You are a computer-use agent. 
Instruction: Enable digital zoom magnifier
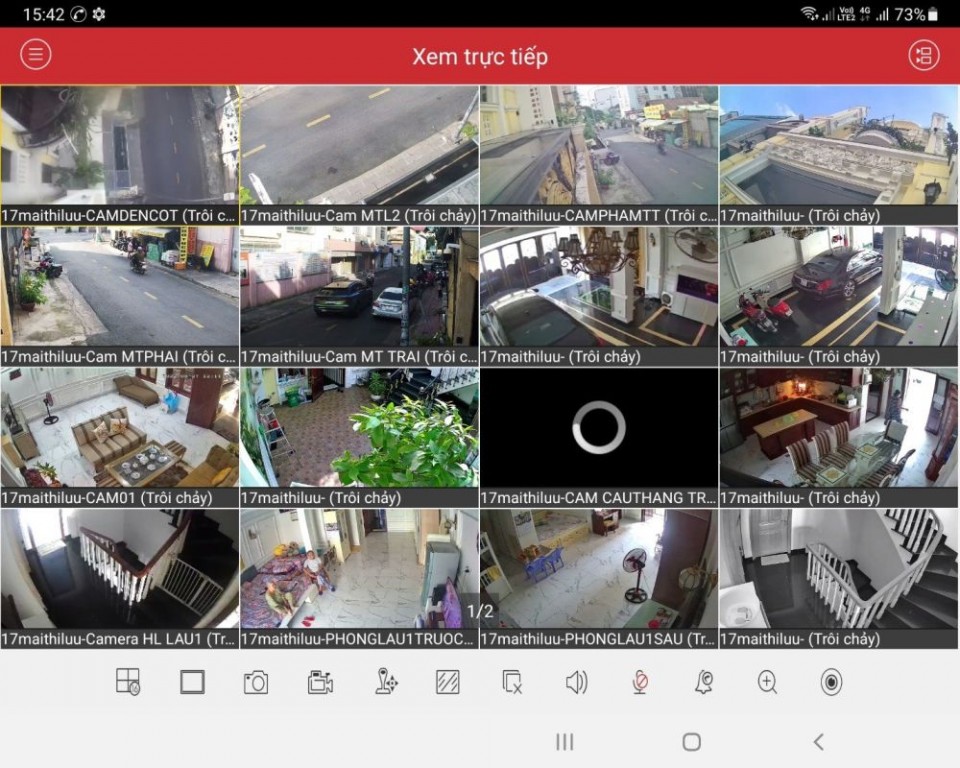(x=767, y=682)
